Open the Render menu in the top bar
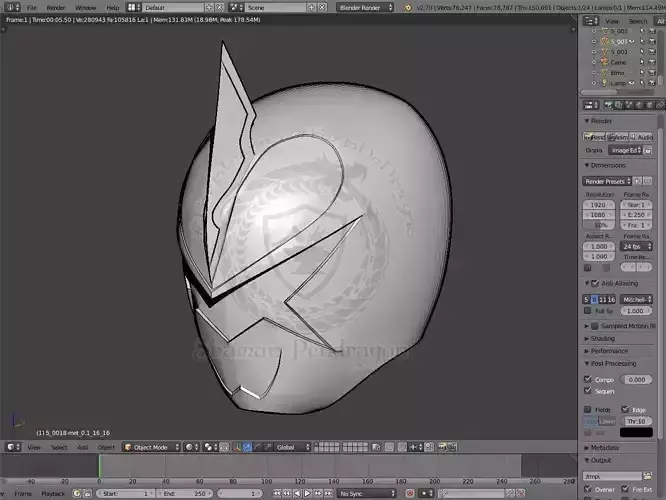Screen dimensions: 666x500 [x=56, y=8]
